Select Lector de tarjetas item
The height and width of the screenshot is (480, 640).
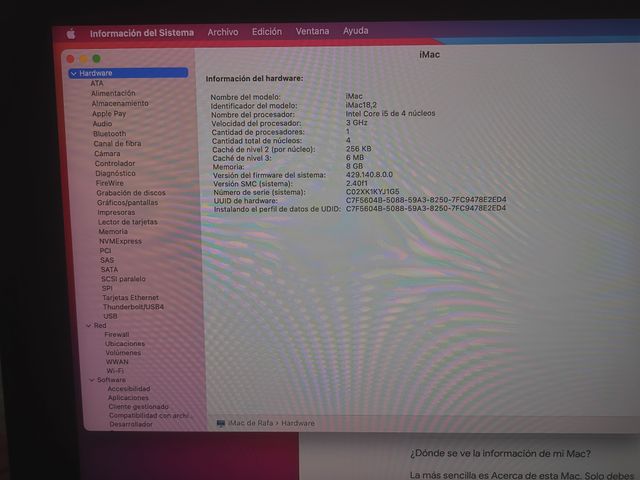(127, 222)
